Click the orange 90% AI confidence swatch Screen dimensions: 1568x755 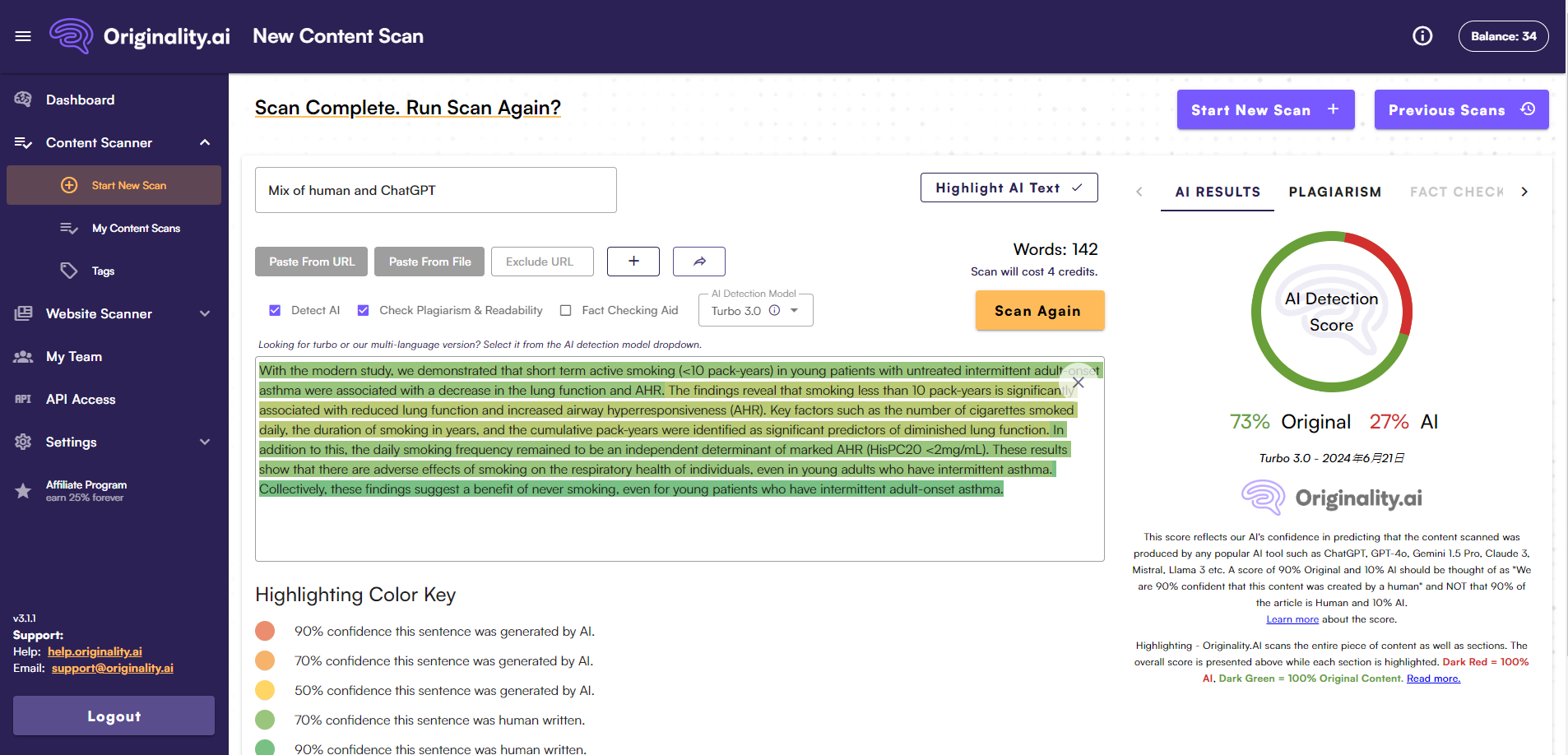[x=265, y=631]
